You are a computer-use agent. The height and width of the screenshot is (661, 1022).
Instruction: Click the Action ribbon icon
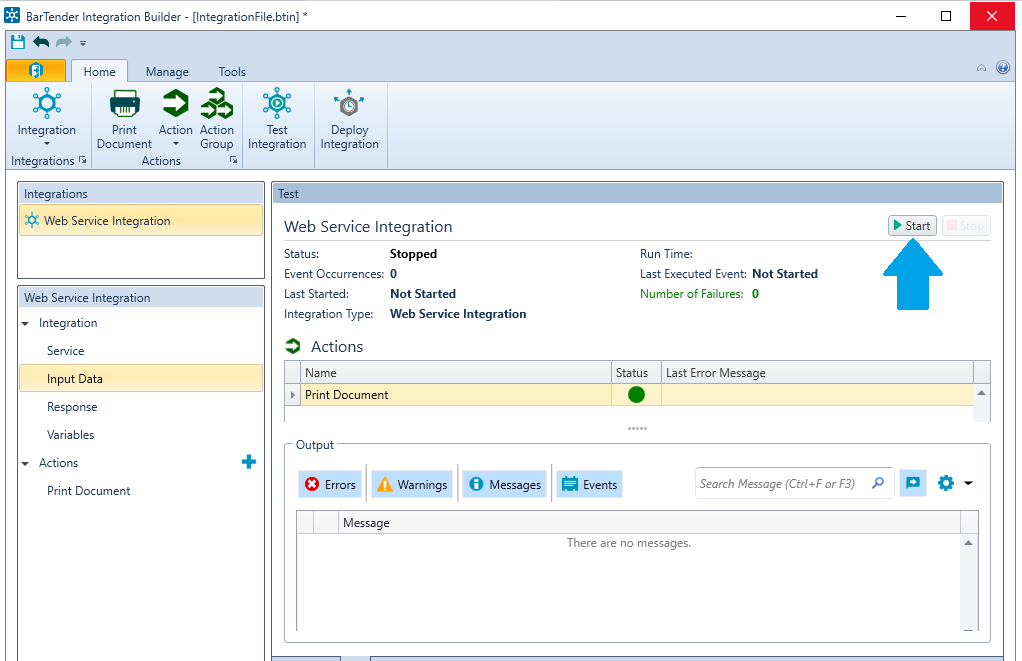point(175,104)
